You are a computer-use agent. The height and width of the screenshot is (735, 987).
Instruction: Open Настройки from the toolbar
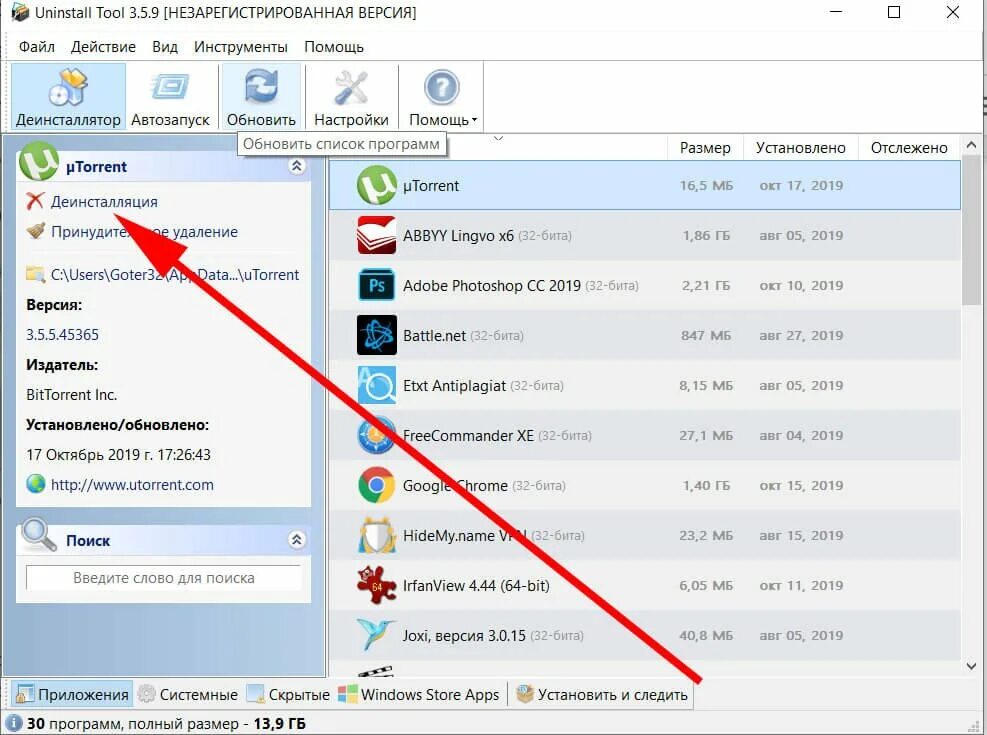pyautogui.click(x=351, y=96)
